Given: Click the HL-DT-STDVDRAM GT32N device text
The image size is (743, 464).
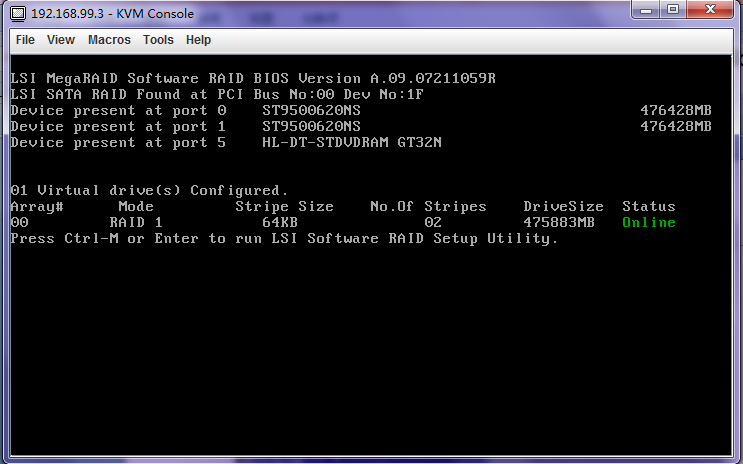Looking at the screenshot, I should [352, 142].
